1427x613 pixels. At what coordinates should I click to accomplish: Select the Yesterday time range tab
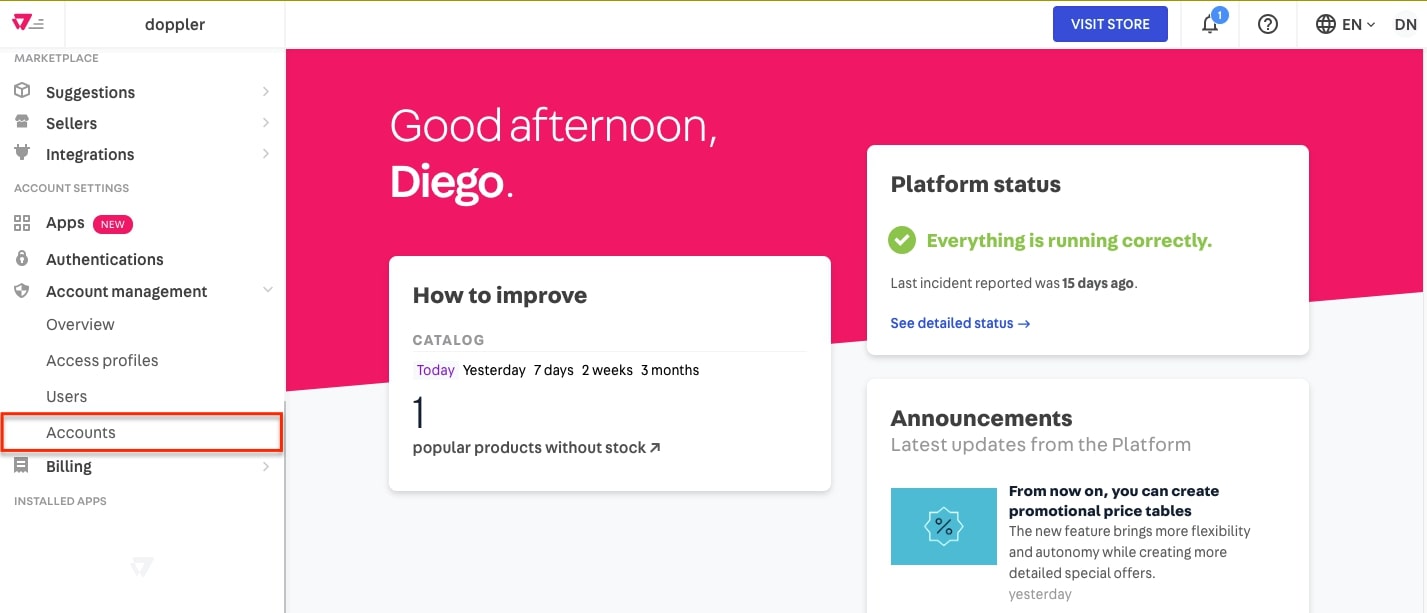494,370
